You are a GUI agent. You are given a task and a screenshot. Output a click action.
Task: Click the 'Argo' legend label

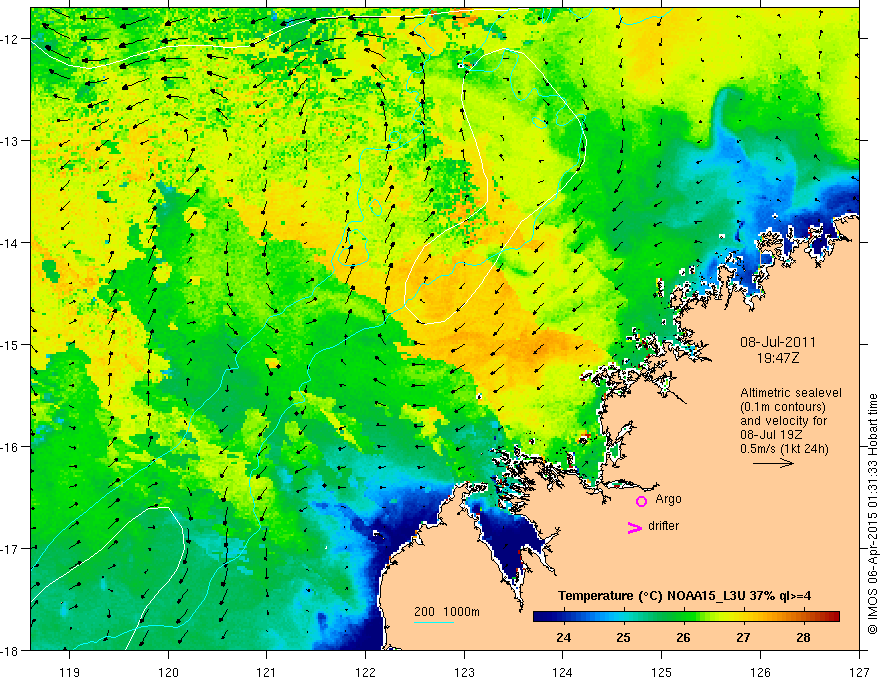click(668, 499)
